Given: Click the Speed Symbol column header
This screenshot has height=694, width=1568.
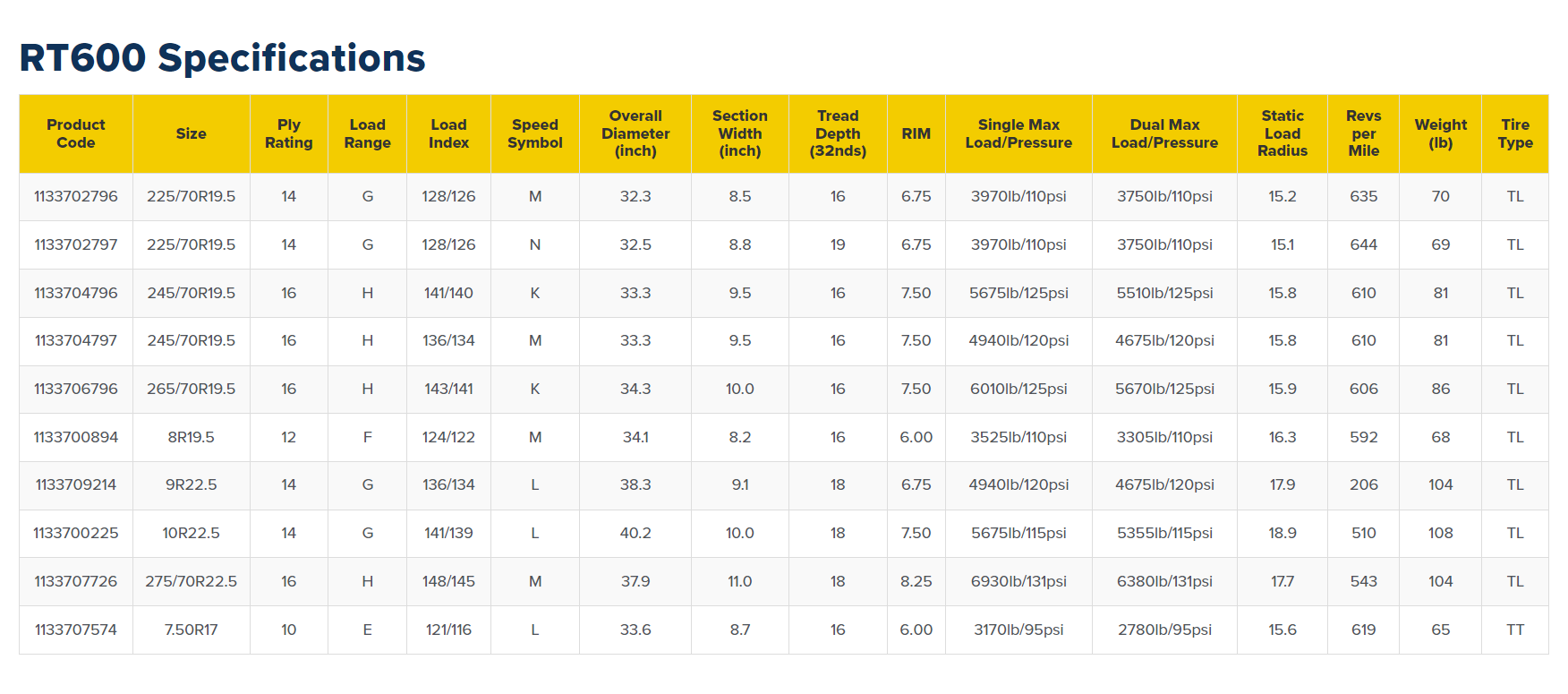Looking at the screenshot, I should (x=535, y=133).
